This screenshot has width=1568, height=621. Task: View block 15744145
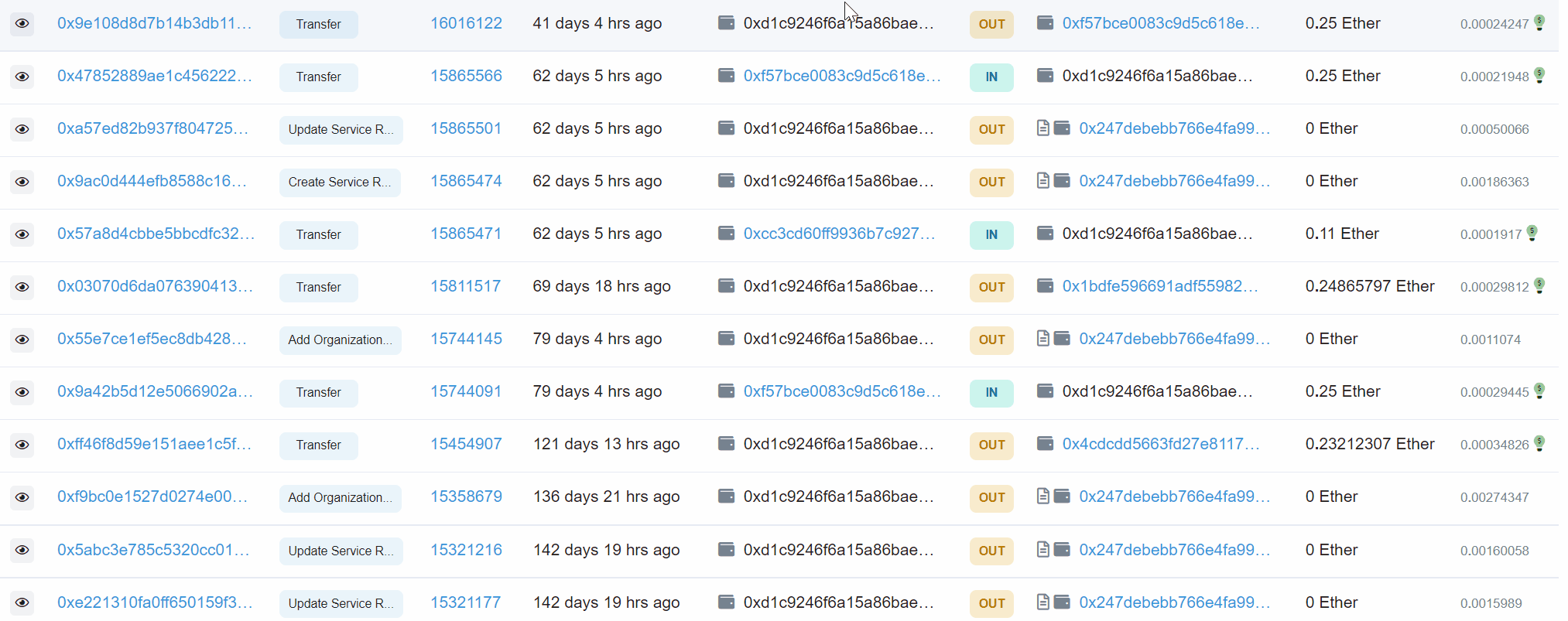pyautogui.click(x=466, y=339)
